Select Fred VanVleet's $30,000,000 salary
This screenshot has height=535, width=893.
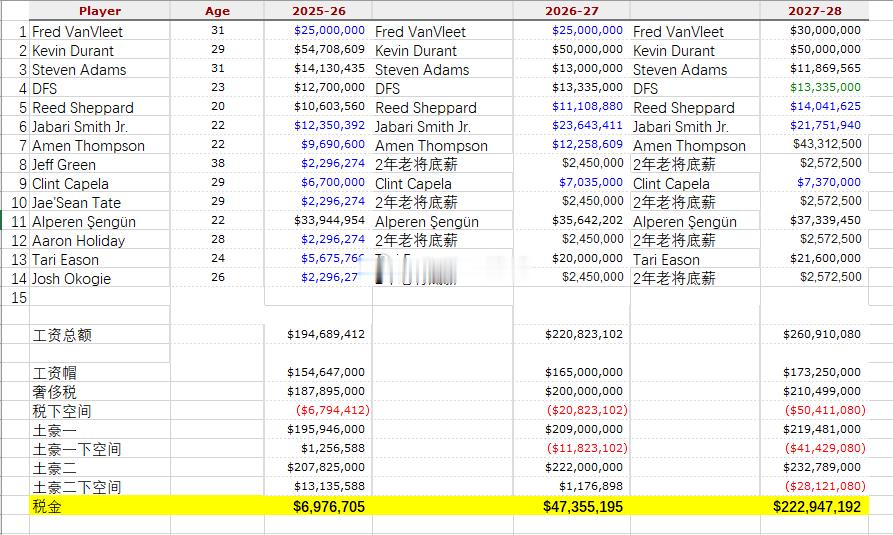tap(825, 30)
